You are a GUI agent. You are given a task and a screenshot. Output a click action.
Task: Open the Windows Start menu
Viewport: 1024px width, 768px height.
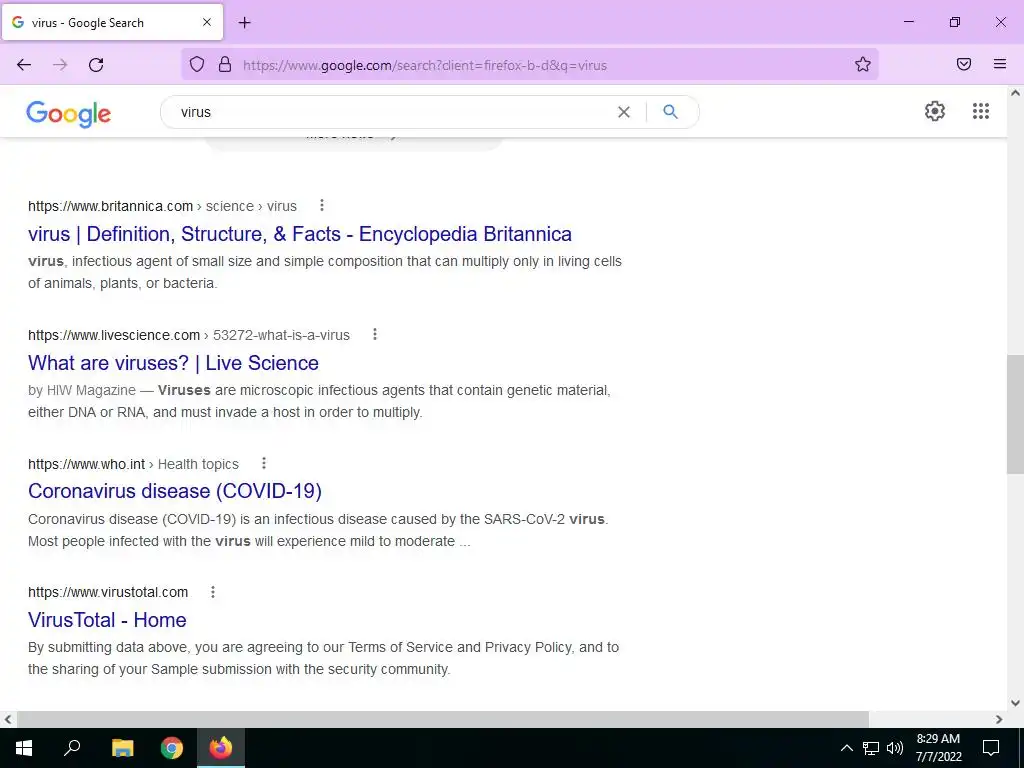[x=24, y=748]
